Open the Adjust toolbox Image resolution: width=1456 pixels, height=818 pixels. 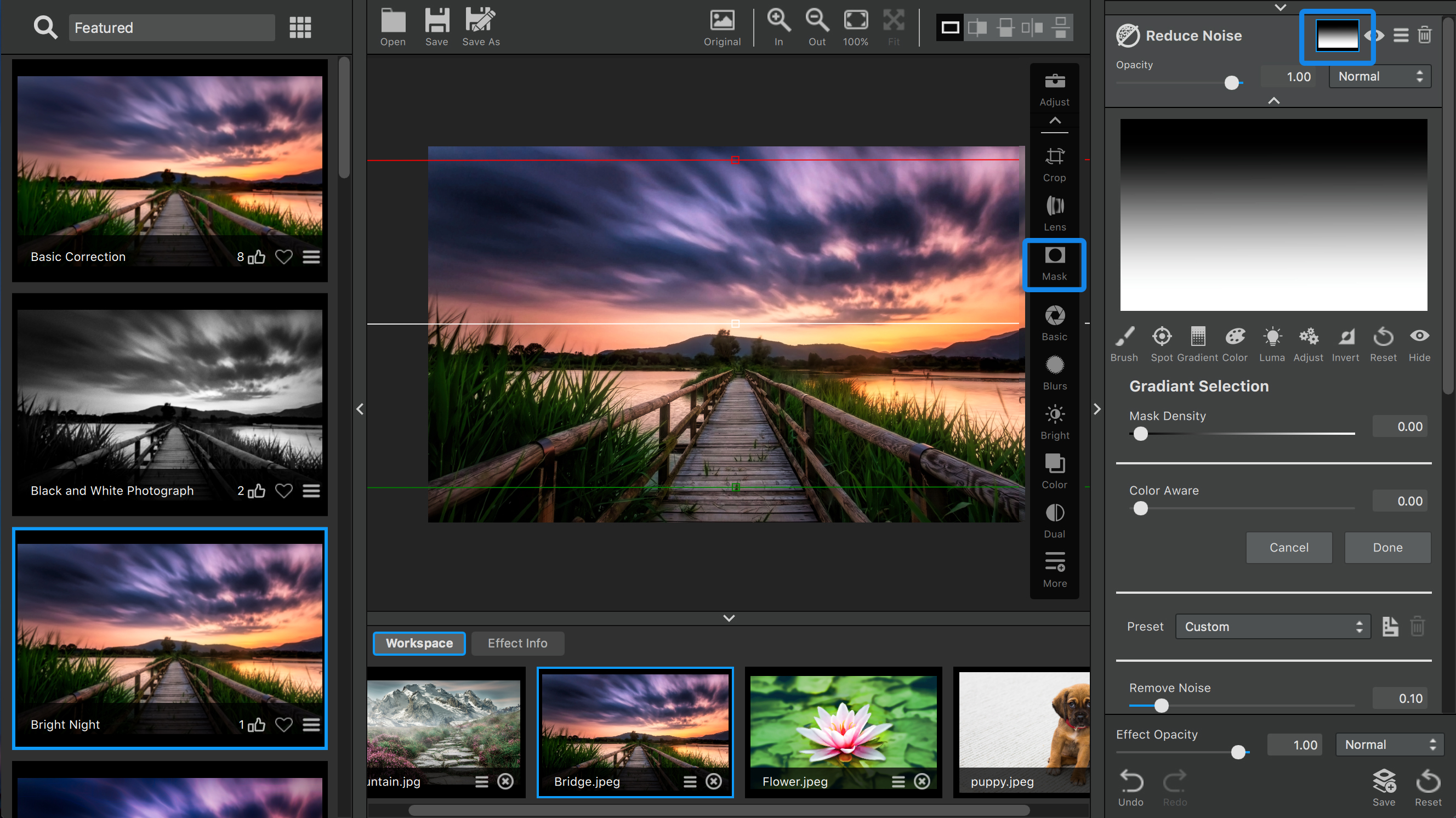click(1054, 89)
